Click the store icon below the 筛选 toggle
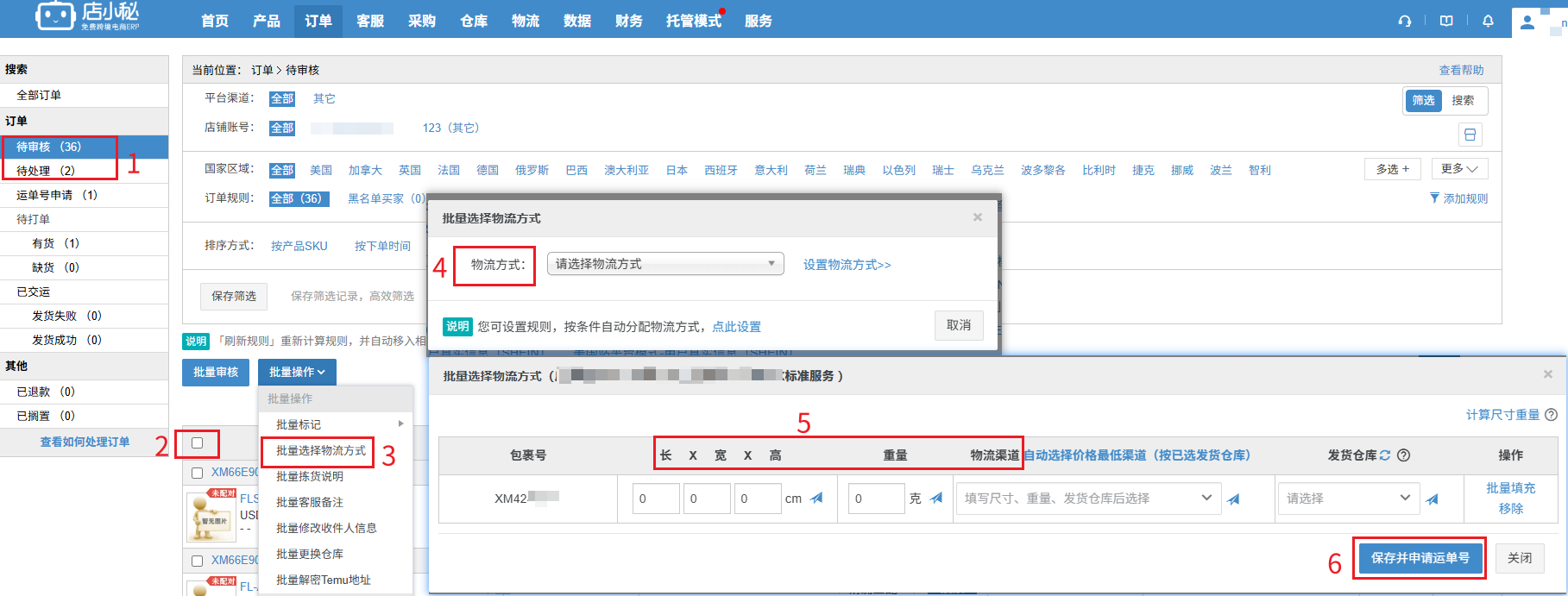 (1470, 135)
